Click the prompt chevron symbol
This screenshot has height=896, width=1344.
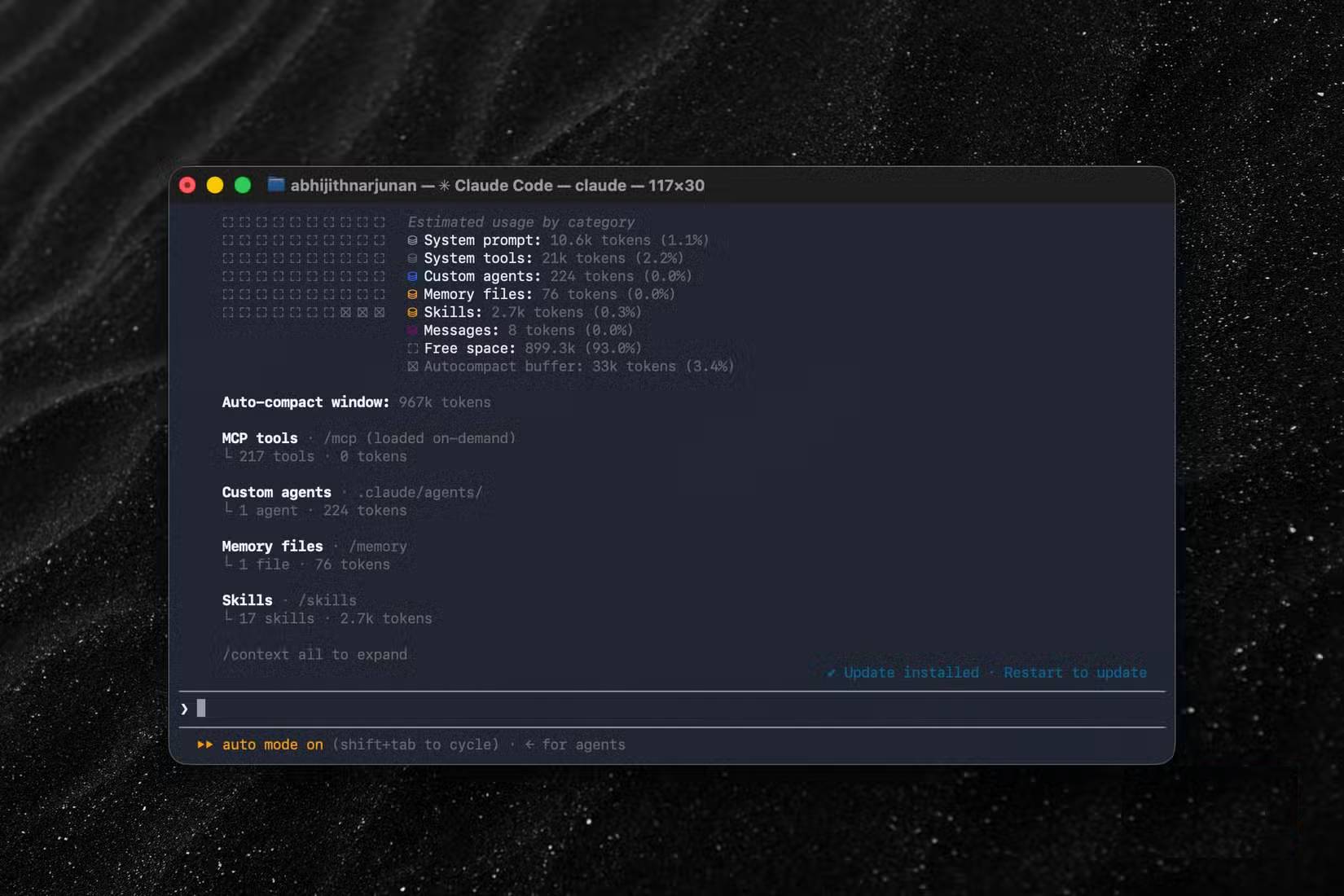[x=184, y=709]
